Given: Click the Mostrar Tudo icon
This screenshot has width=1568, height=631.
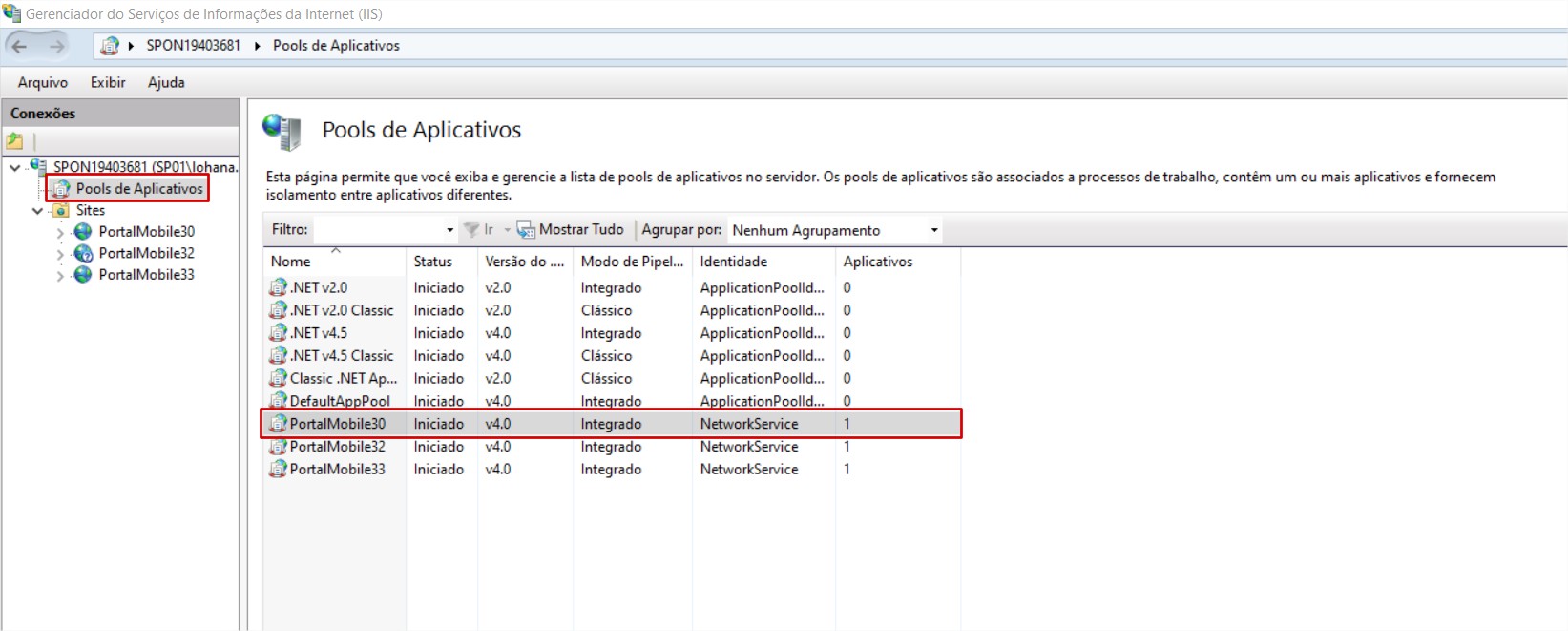Looking at the screenshot, I should (526, 230).
